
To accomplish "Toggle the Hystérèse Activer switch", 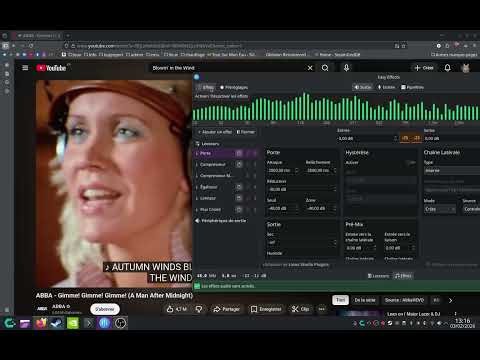I will (x=411, y=163).
